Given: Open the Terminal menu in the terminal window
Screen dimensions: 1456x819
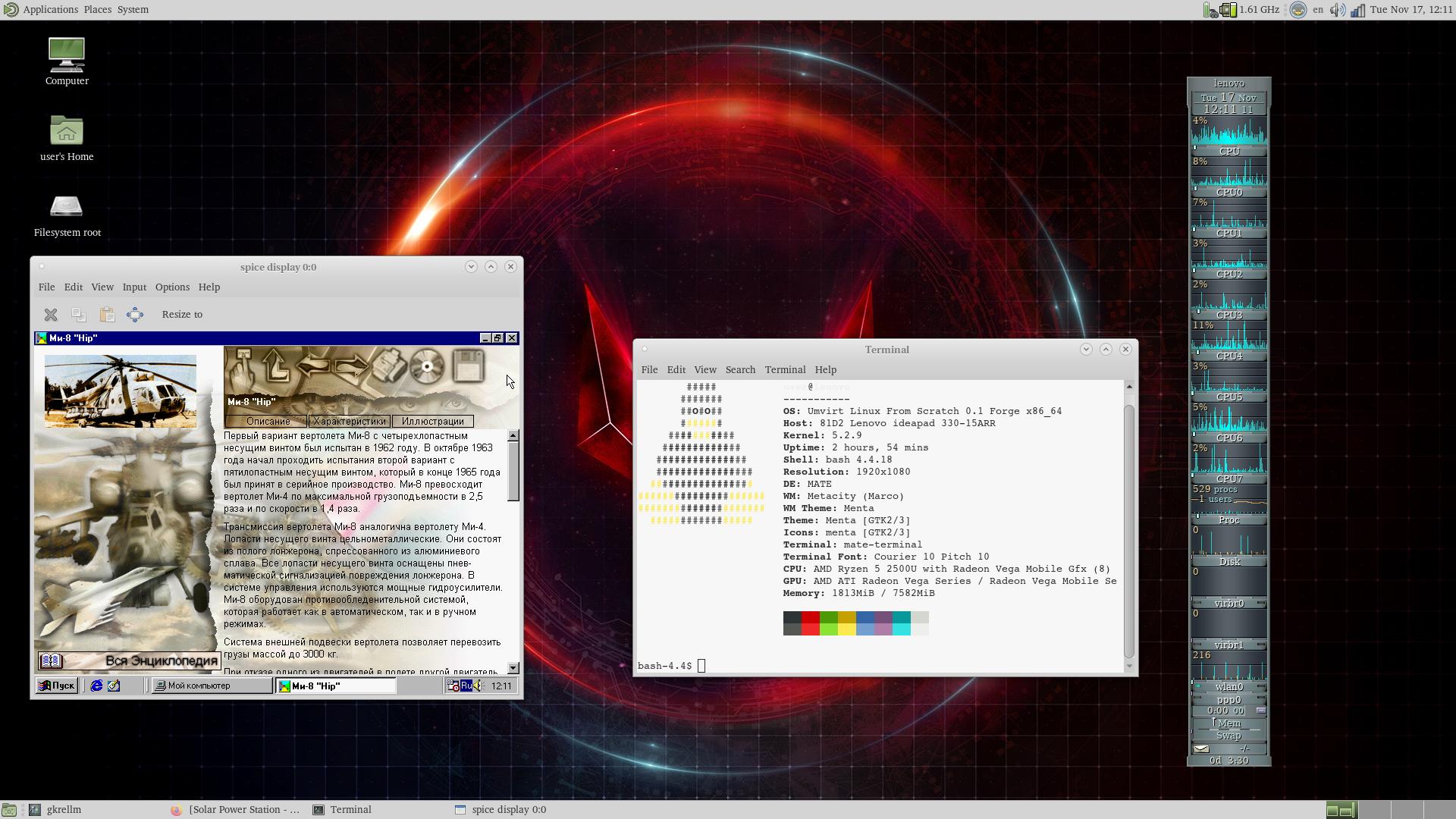Looking at the screenshot, I should [x=784, y=370].
